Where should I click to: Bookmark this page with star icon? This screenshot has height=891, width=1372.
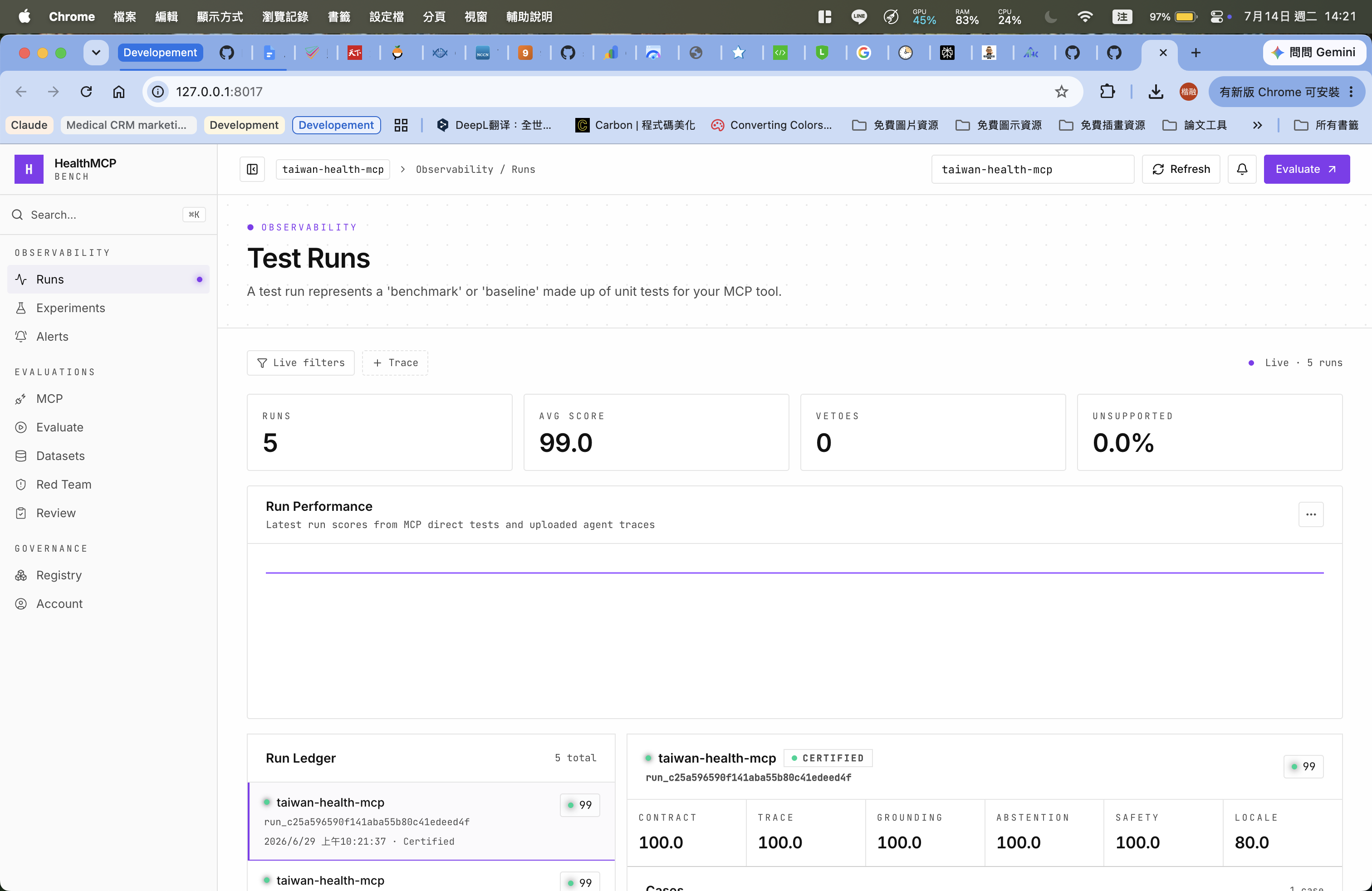pyautogui.click(x=1061, y=92)
